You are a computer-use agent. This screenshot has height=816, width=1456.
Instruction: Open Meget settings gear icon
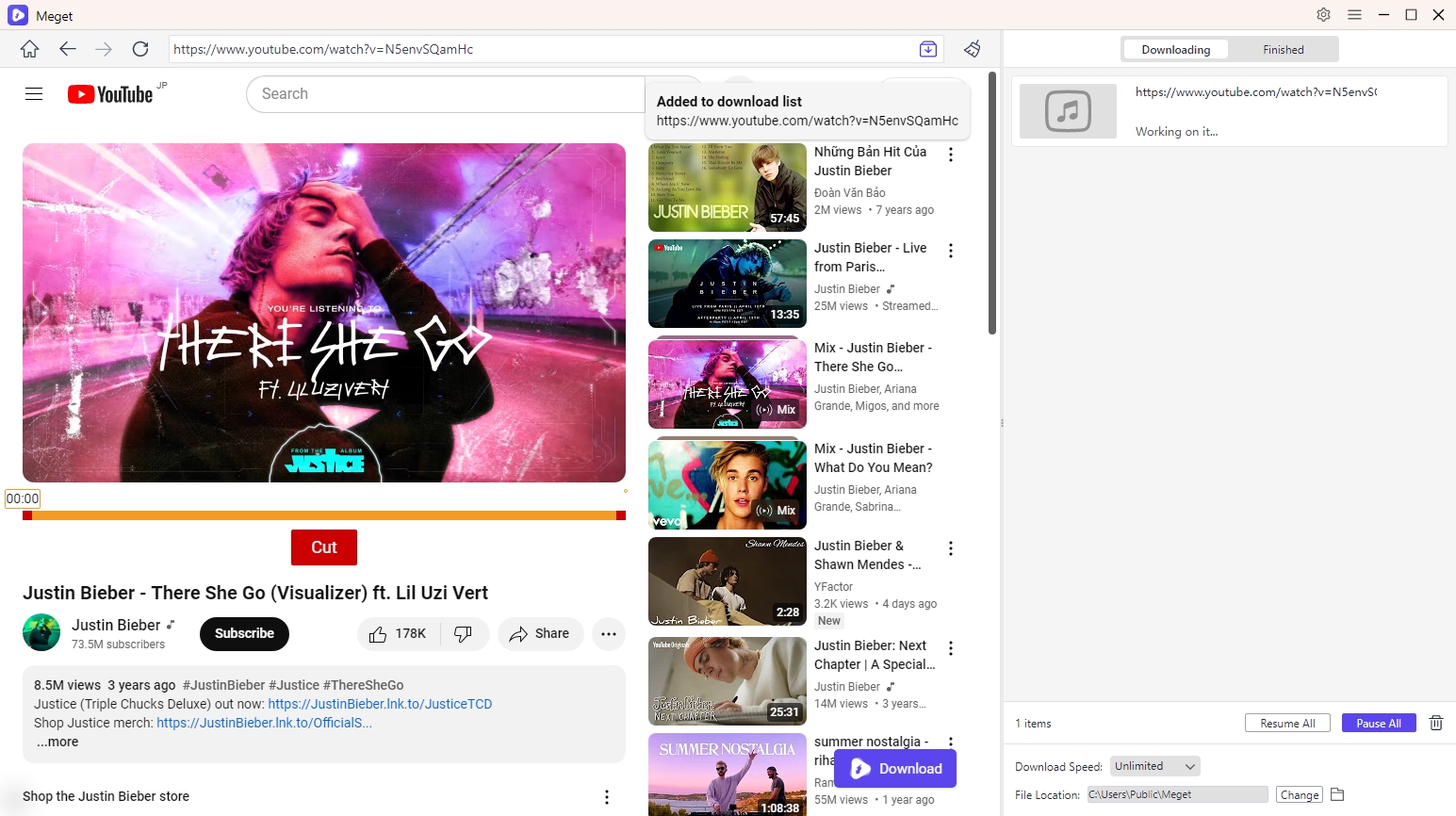coord(1324,15)
